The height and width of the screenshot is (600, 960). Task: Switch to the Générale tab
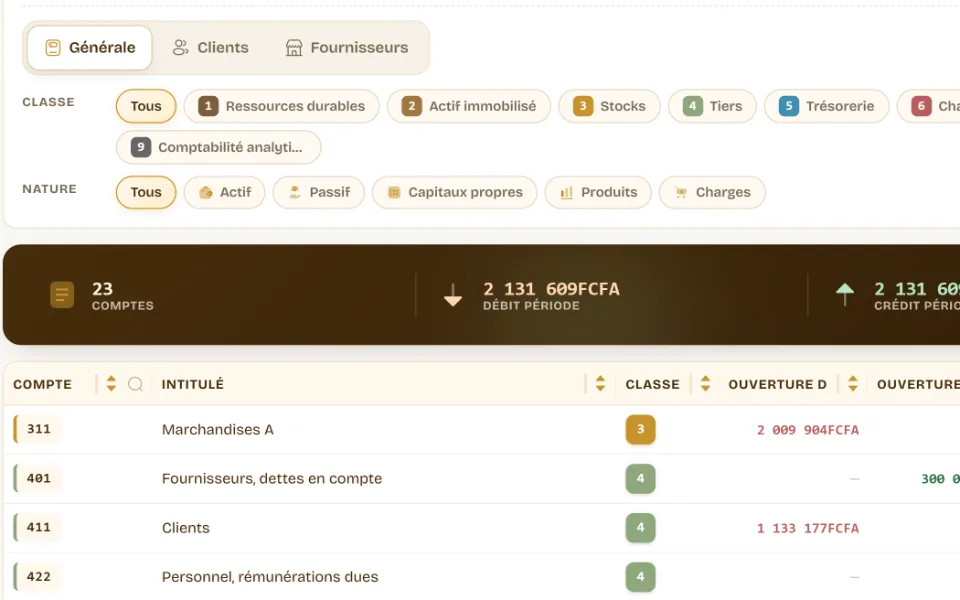90,48
